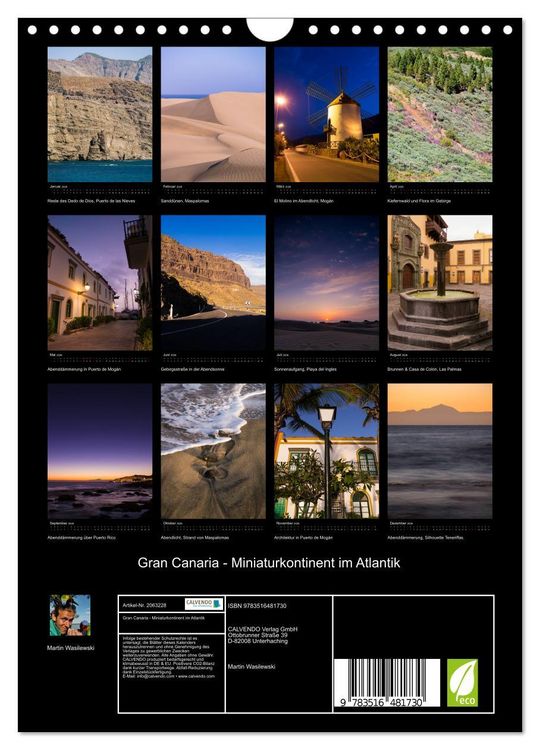This screenshot has height=750, width=540.
Task: Open the Dedo de Dios cliff photo
Action: coord(100,114)
